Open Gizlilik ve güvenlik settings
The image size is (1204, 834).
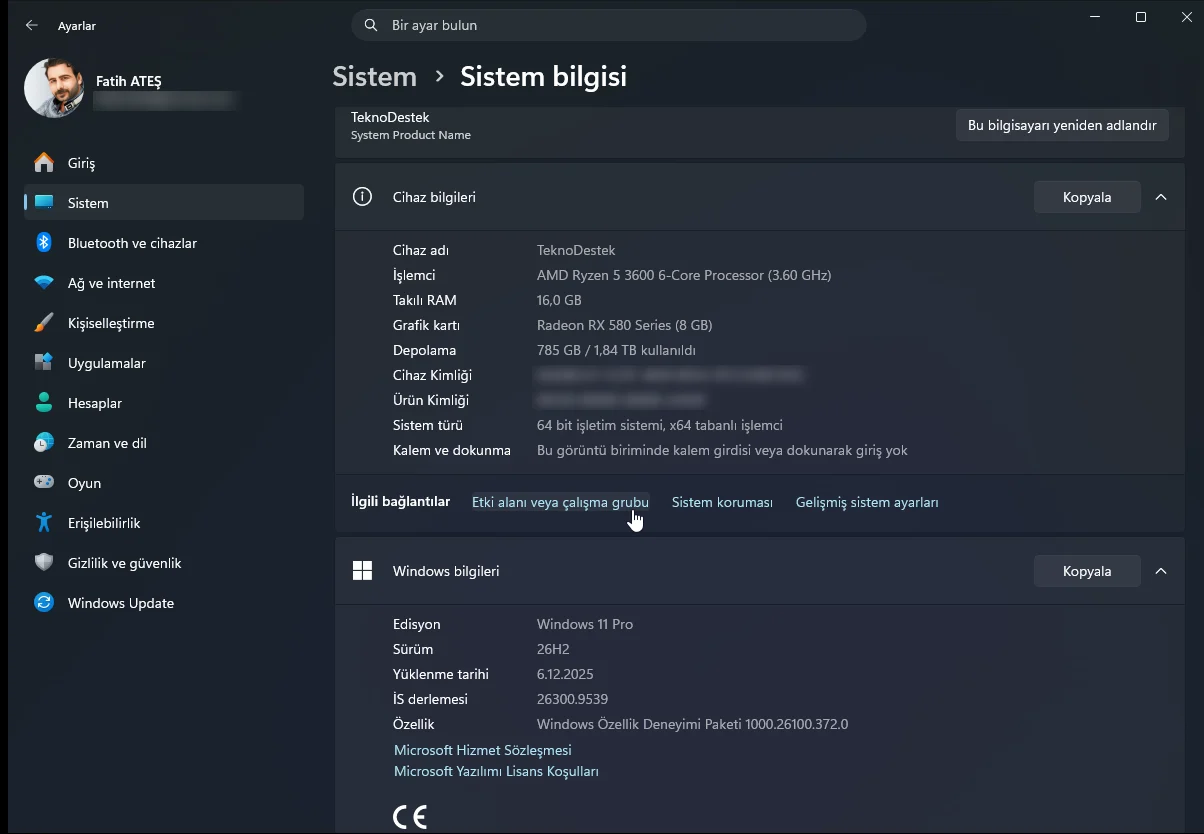(164, 563)
